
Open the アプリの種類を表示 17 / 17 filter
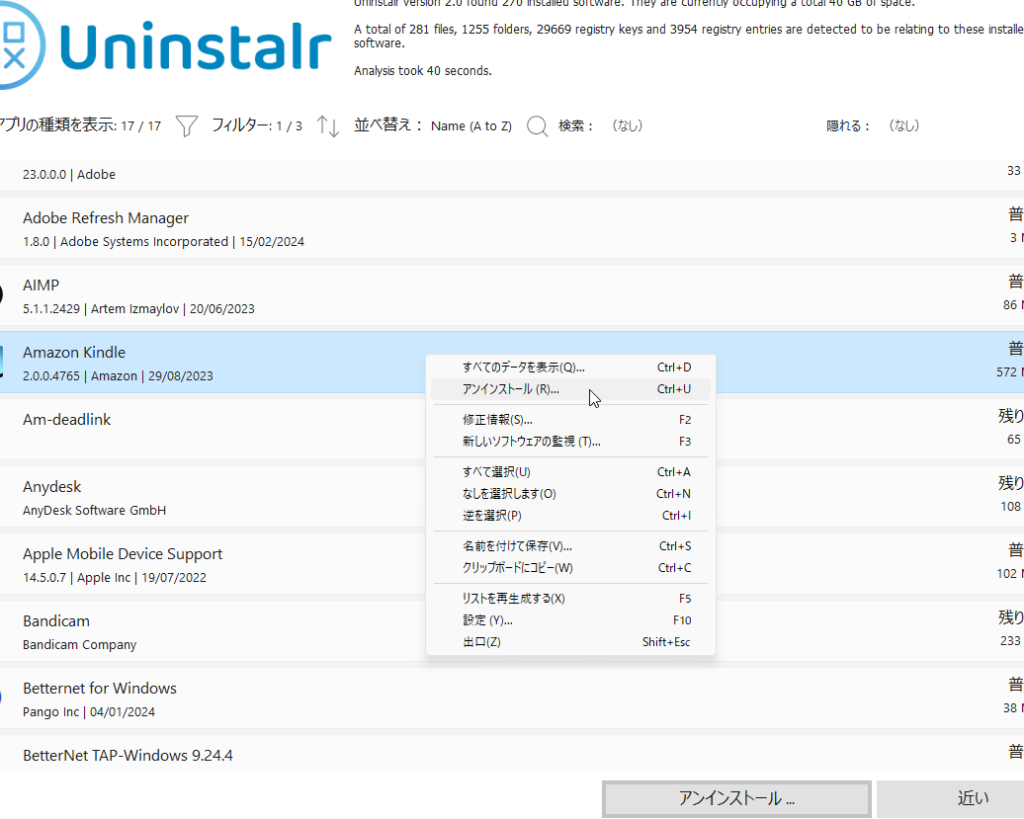pyautogui.click(x=80, y=125)
